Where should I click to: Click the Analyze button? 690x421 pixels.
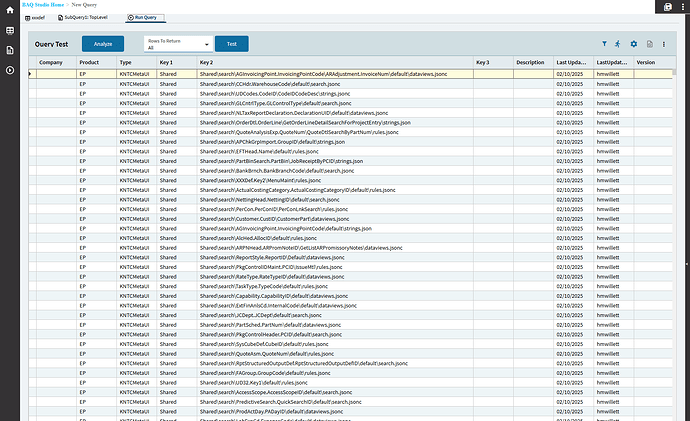pos(103,44)
